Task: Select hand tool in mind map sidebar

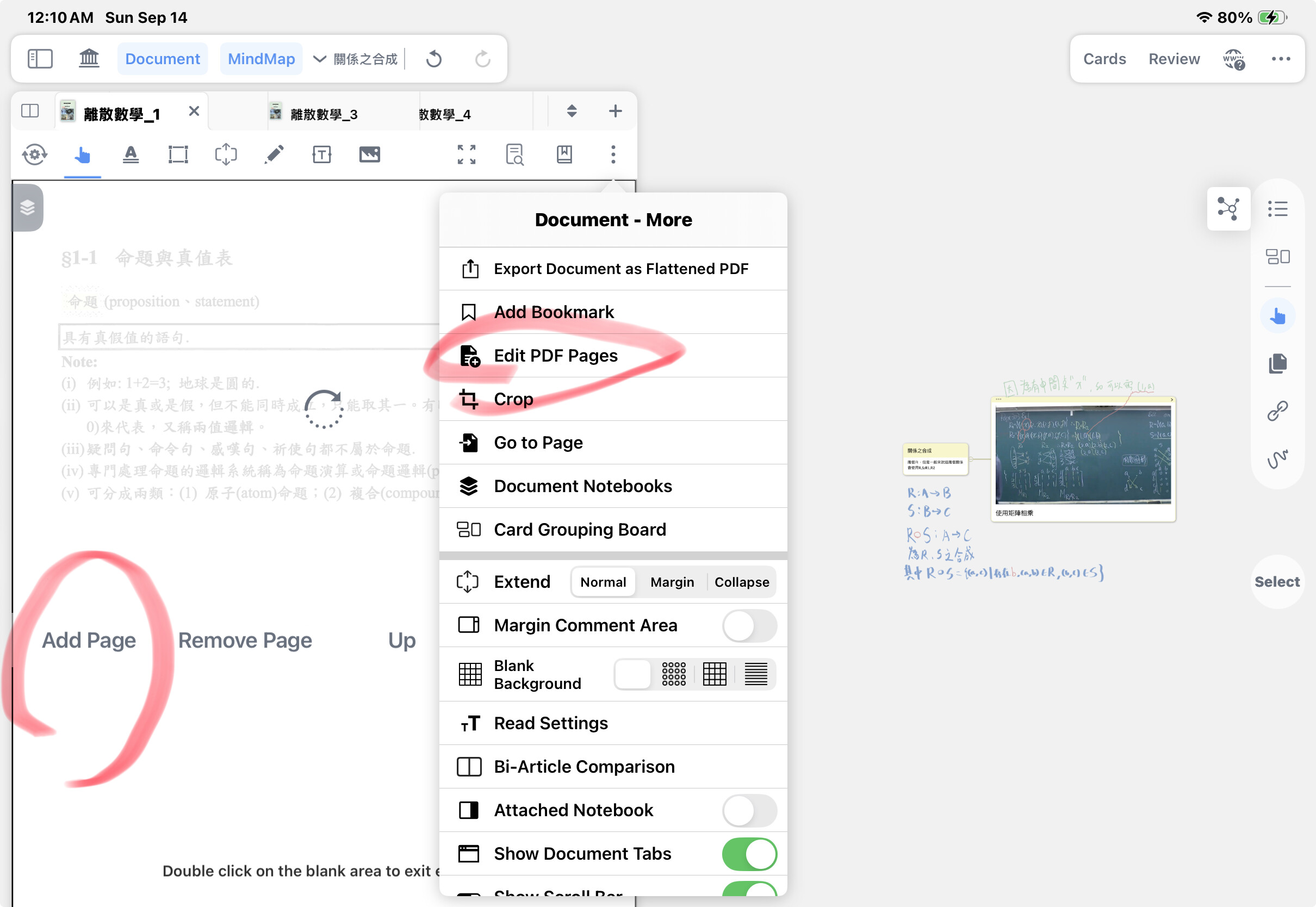Action: (x=1278, y=316)
